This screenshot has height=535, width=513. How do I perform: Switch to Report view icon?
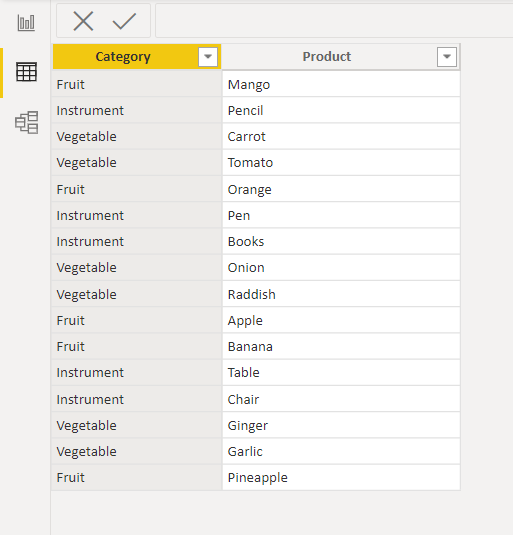[x=26, y=23]
